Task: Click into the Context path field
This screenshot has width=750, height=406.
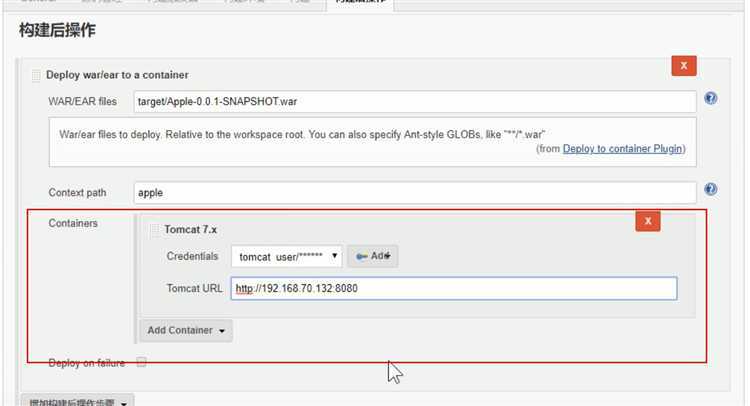Action: pos(414,192)
